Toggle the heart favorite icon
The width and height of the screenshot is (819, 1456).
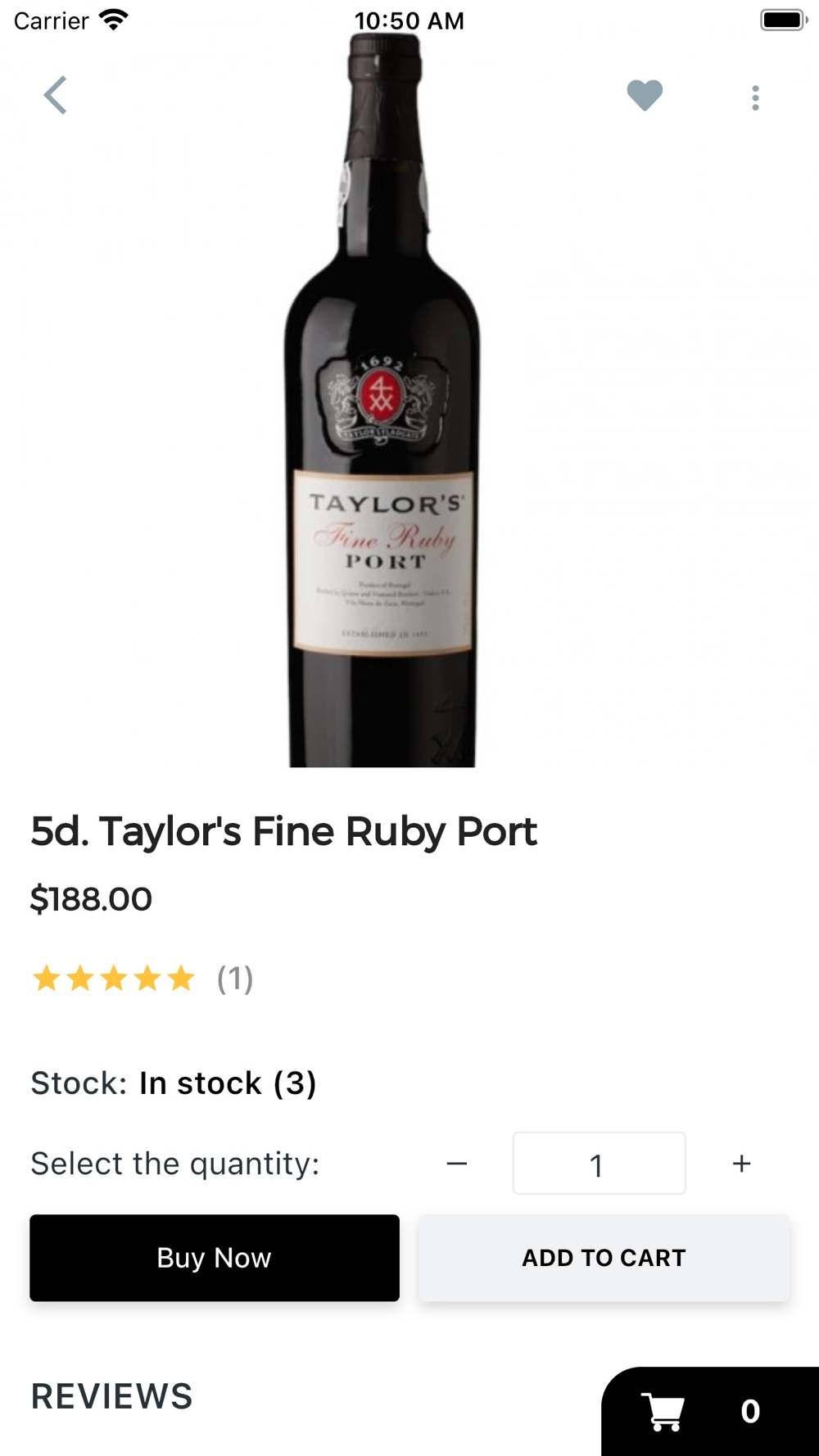pos(645,96)
